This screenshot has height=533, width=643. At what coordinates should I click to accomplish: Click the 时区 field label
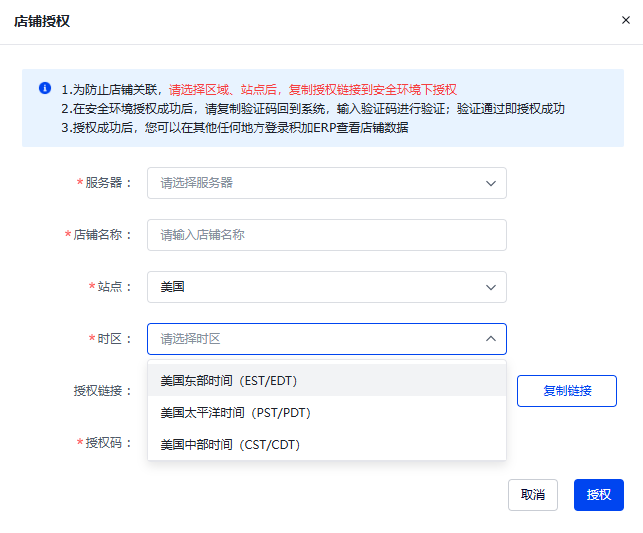point(114,339)
